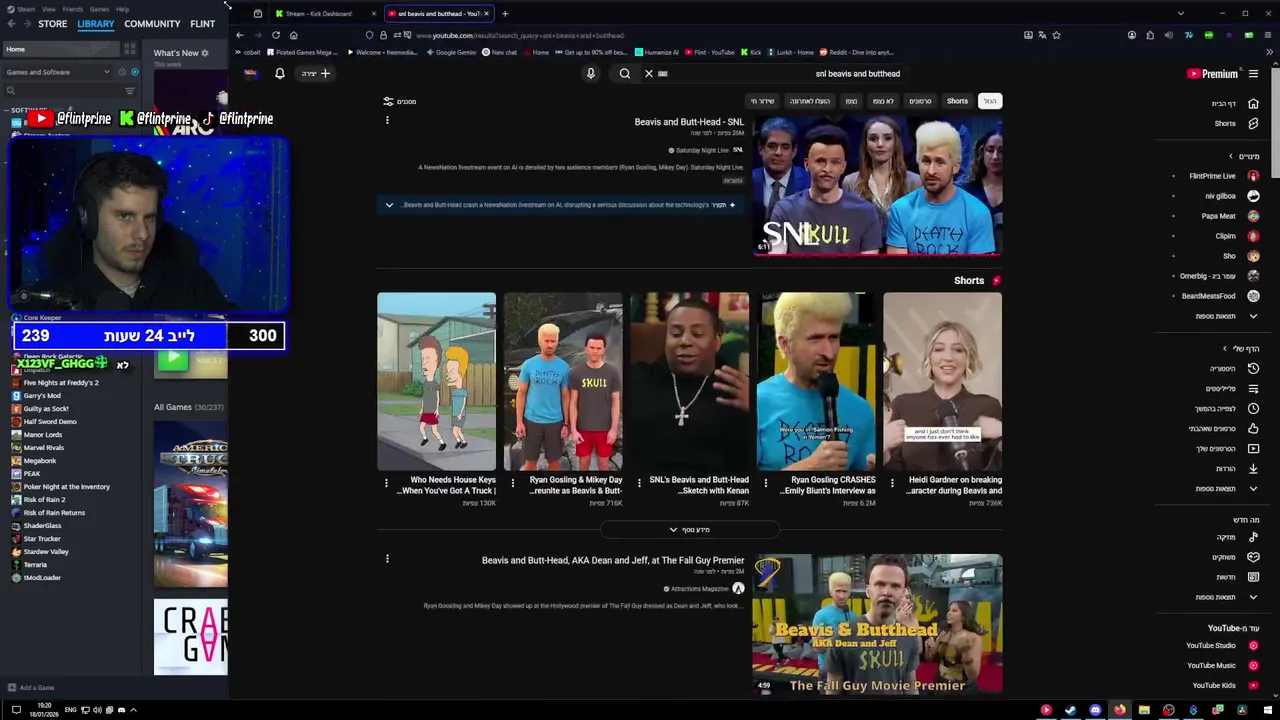Click the YouTube search magnifier button

click(625, 73)
